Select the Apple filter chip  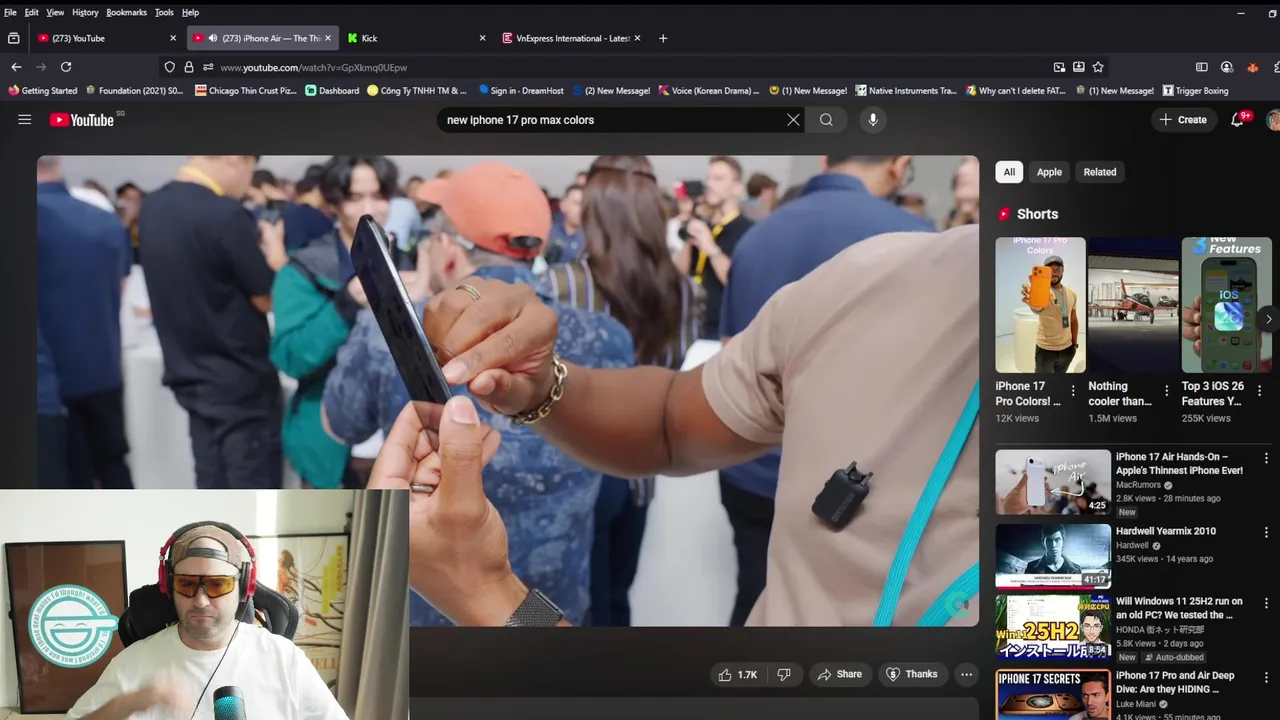(1049, 172)
